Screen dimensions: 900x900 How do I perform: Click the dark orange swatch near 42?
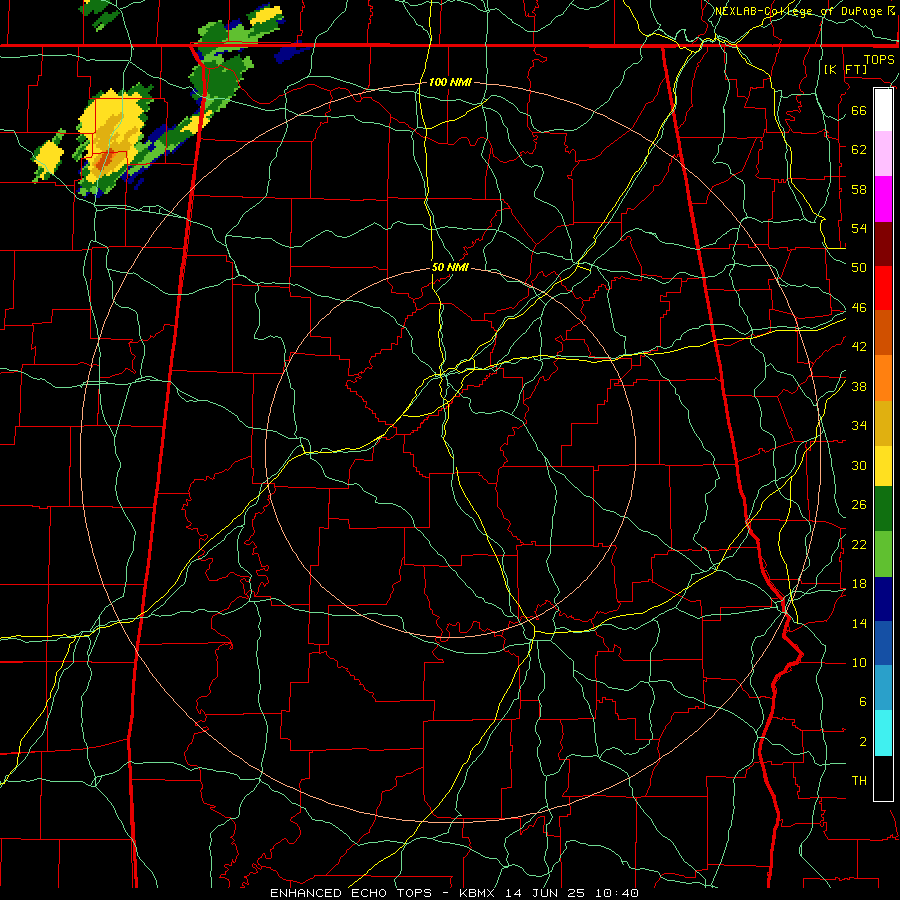click(883, 333)
